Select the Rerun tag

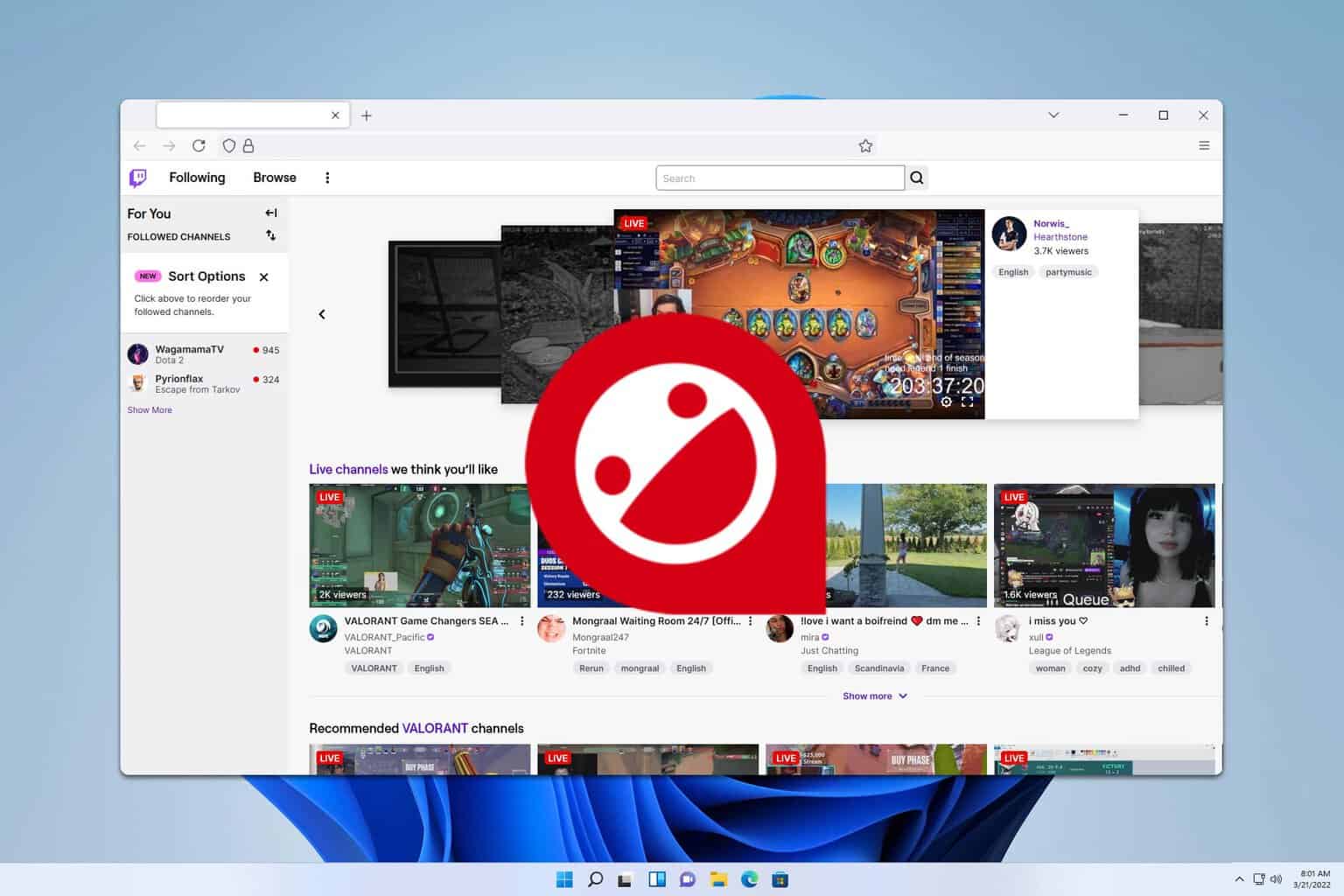pos(591,668)
